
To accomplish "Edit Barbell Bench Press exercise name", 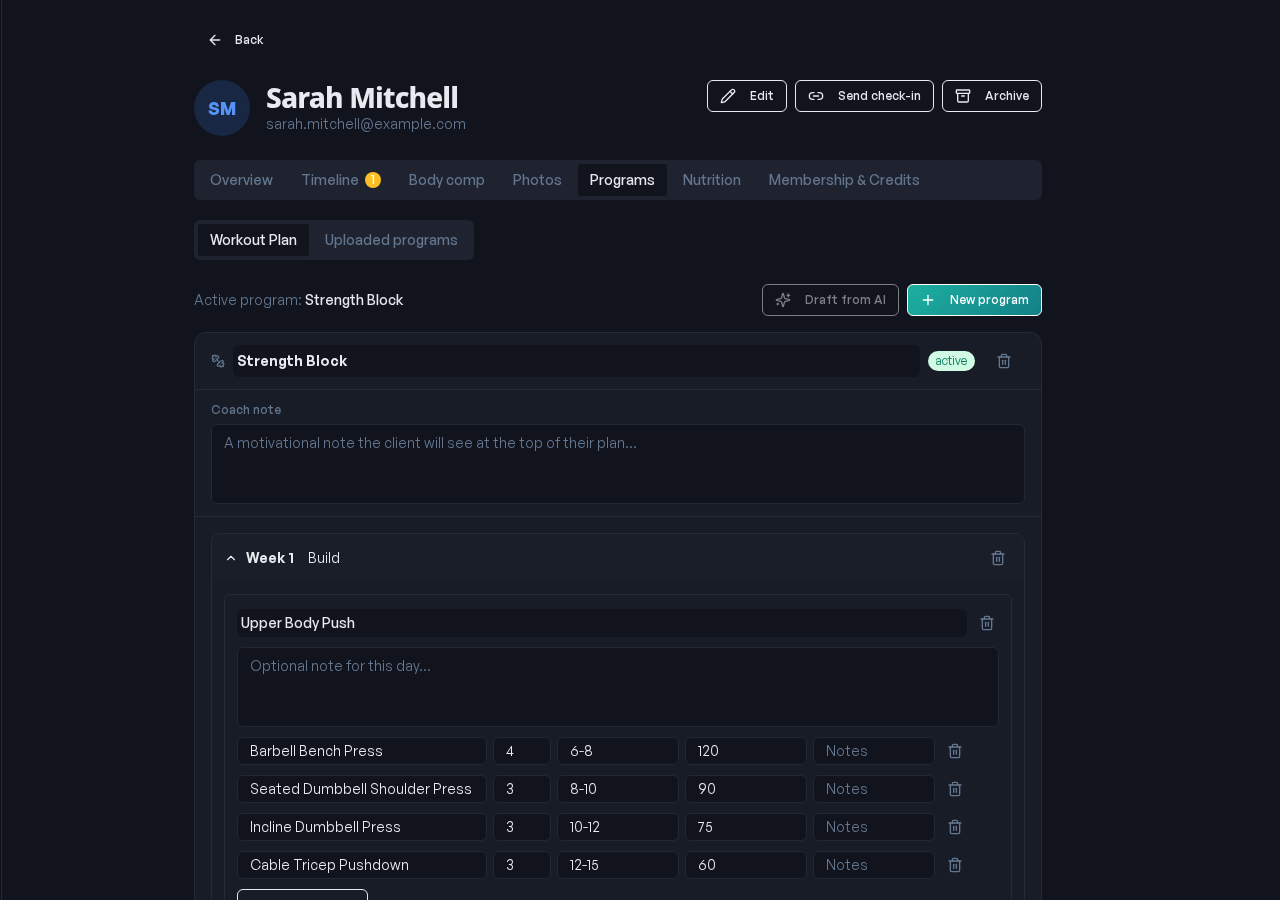I will pyautogui.click(x=362, y=751).
